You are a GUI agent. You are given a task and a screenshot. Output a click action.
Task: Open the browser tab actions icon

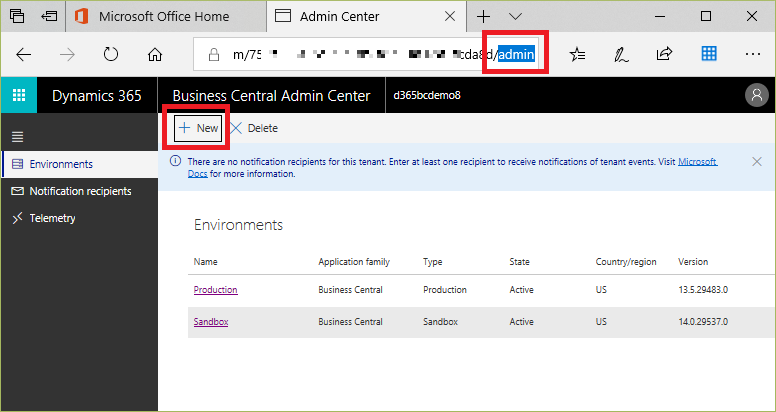(17, 16)
